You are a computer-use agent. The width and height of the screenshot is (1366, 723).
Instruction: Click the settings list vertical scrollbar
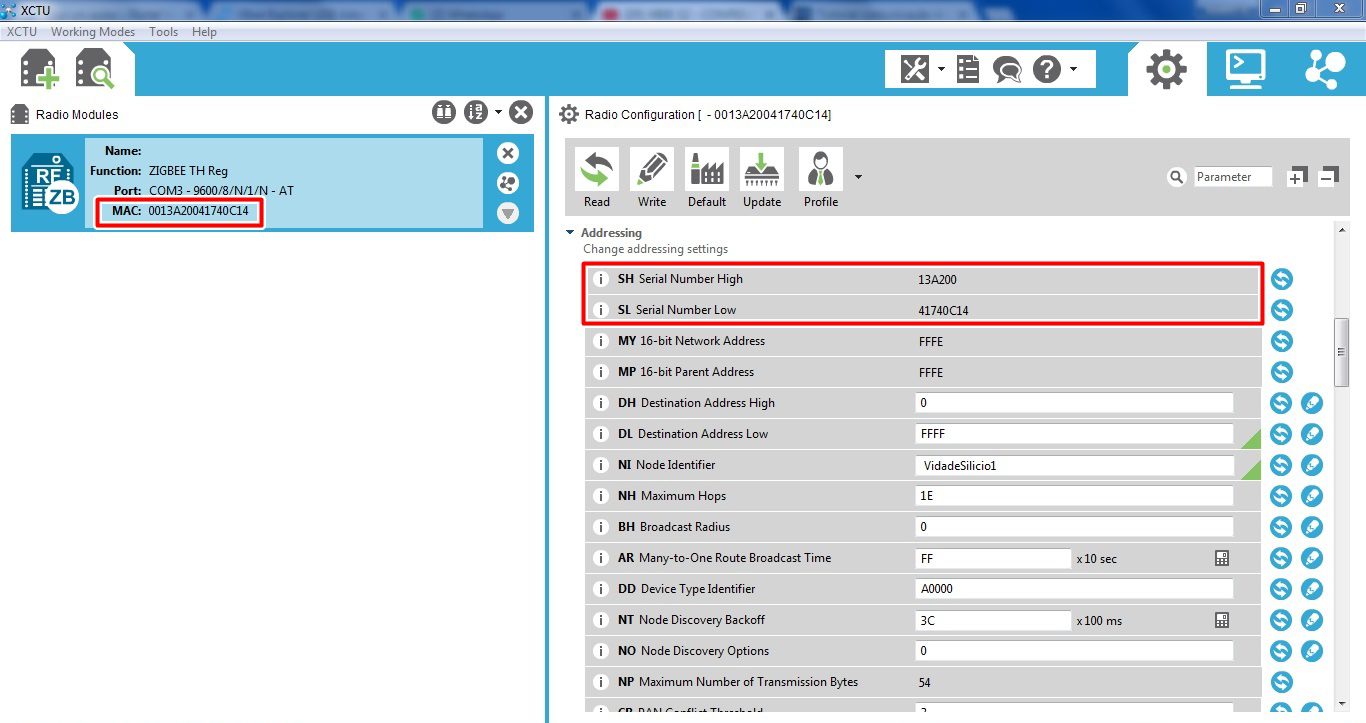click(1342, 352)
